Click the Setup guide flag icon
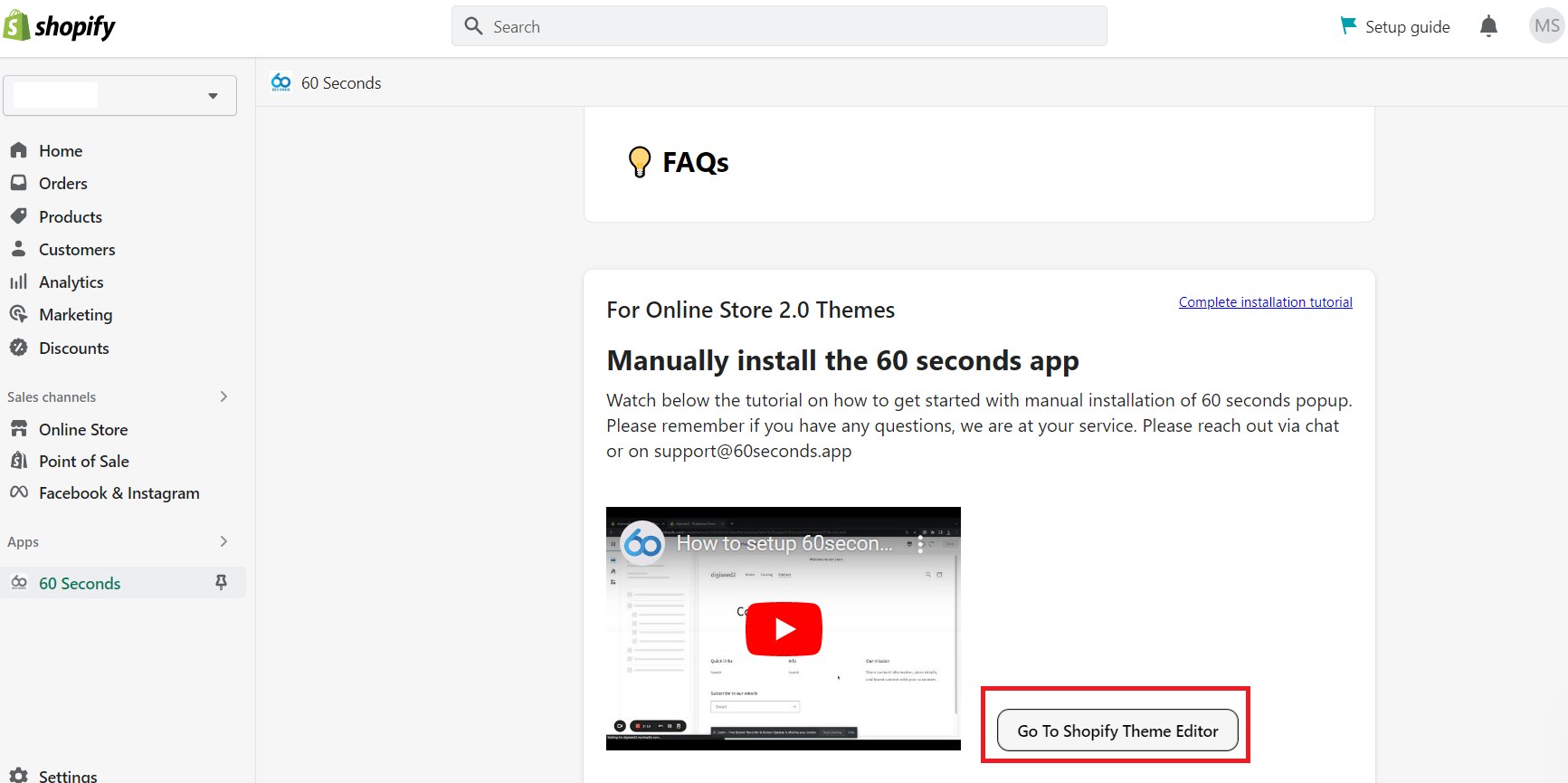1568x783 pixels. tap(1348, 25)
